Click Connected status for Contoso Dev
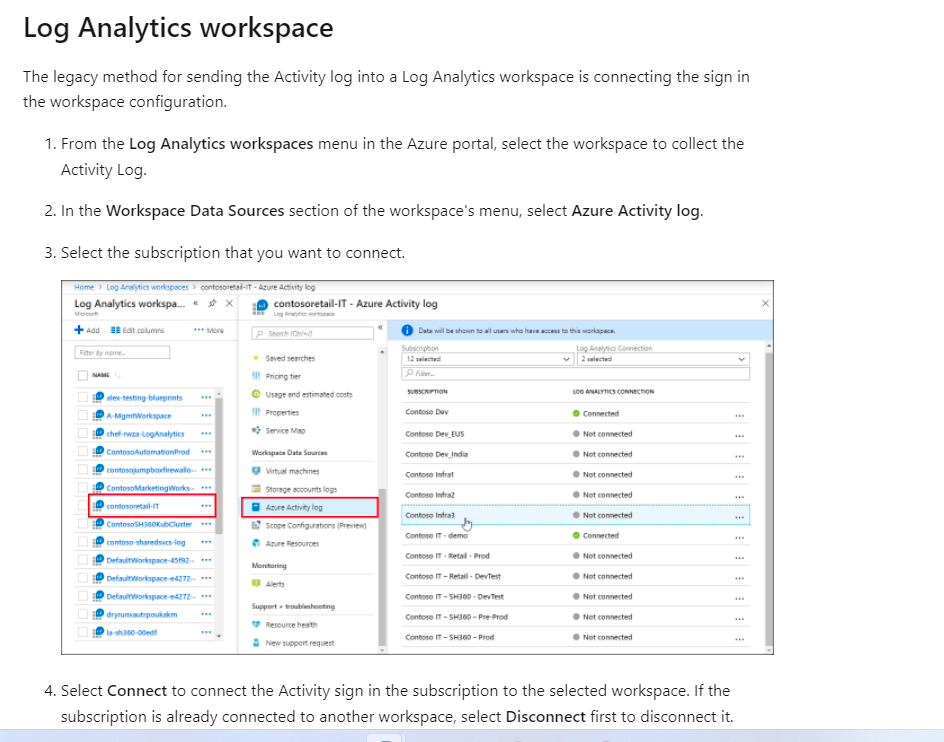 pyautogui.click(x=595, y=413)
